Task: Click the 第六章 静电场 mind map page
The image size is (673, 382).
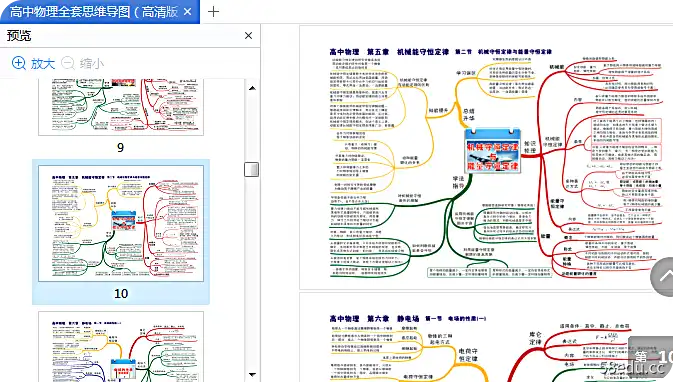Action: point(486,338)
